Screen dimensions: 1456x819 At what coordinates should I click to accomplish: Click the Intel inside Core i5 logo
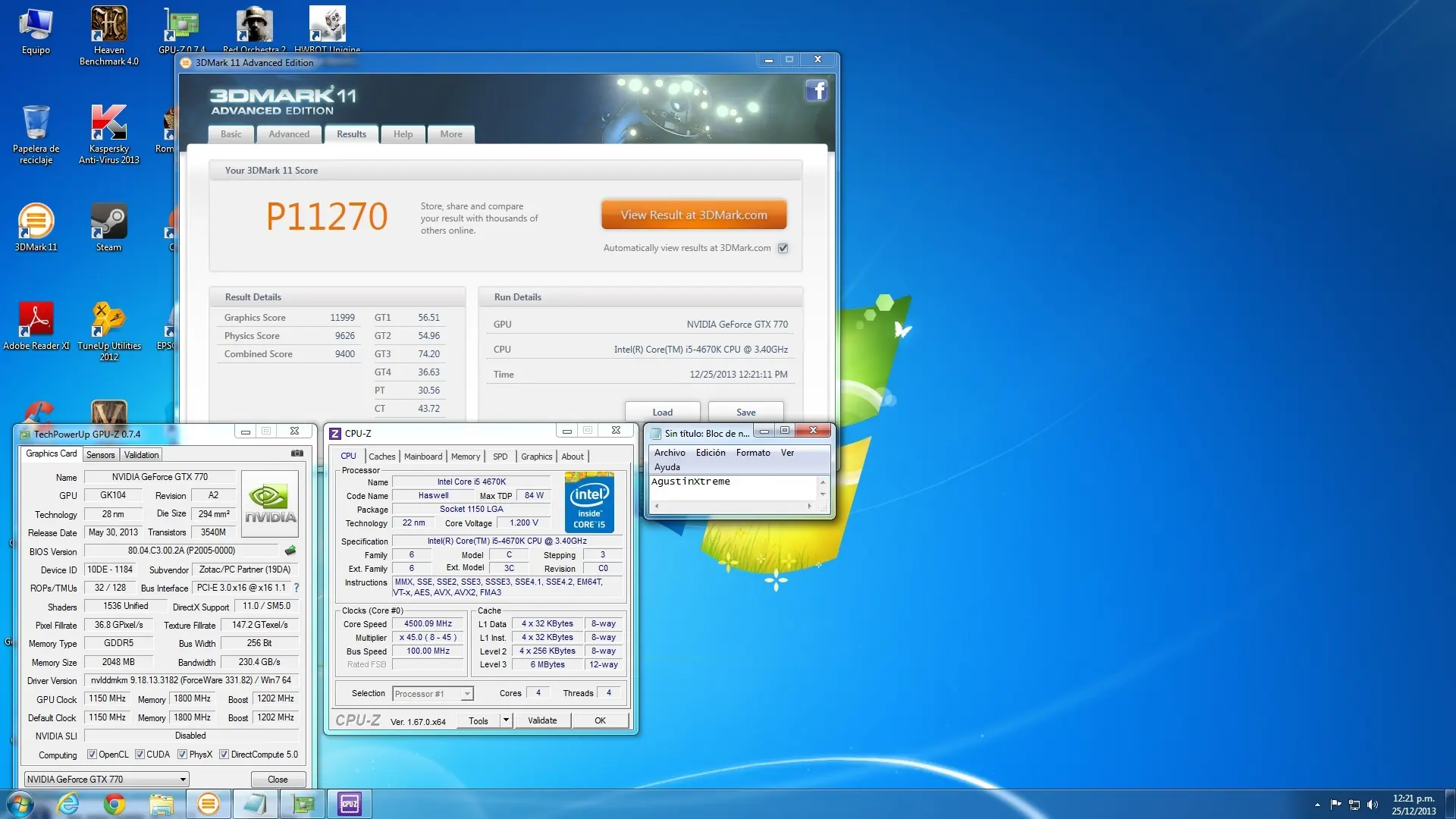[589, 502]
